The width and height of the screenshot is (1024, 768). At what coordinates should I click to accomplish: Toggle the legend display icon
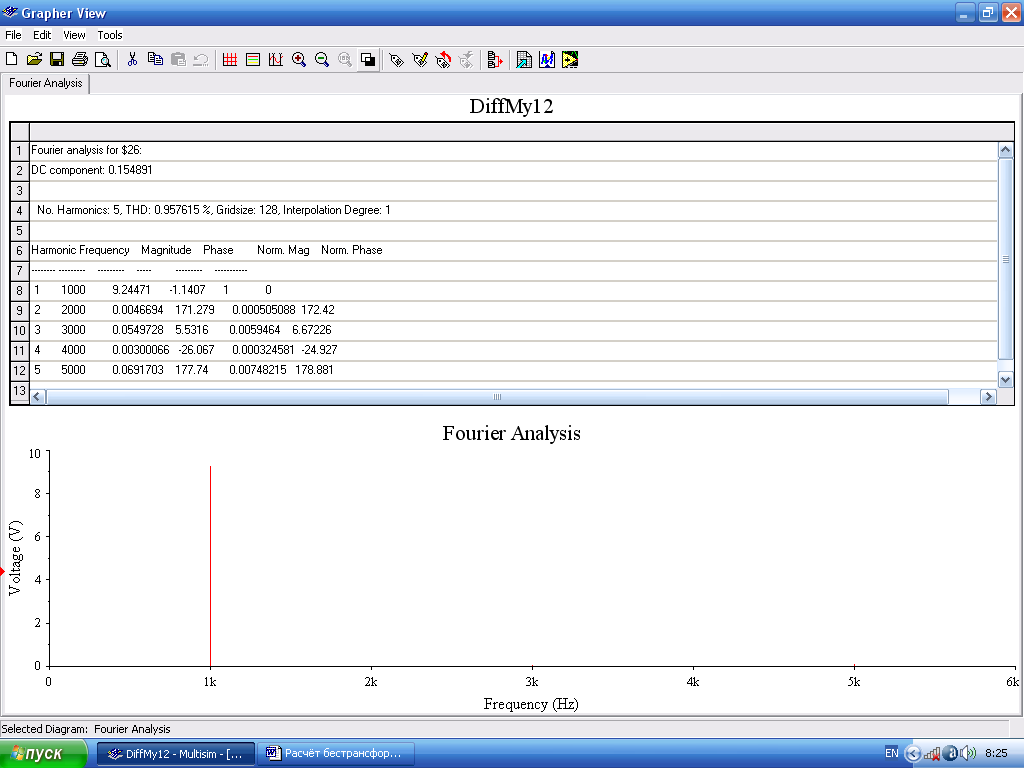pos(253,60)
